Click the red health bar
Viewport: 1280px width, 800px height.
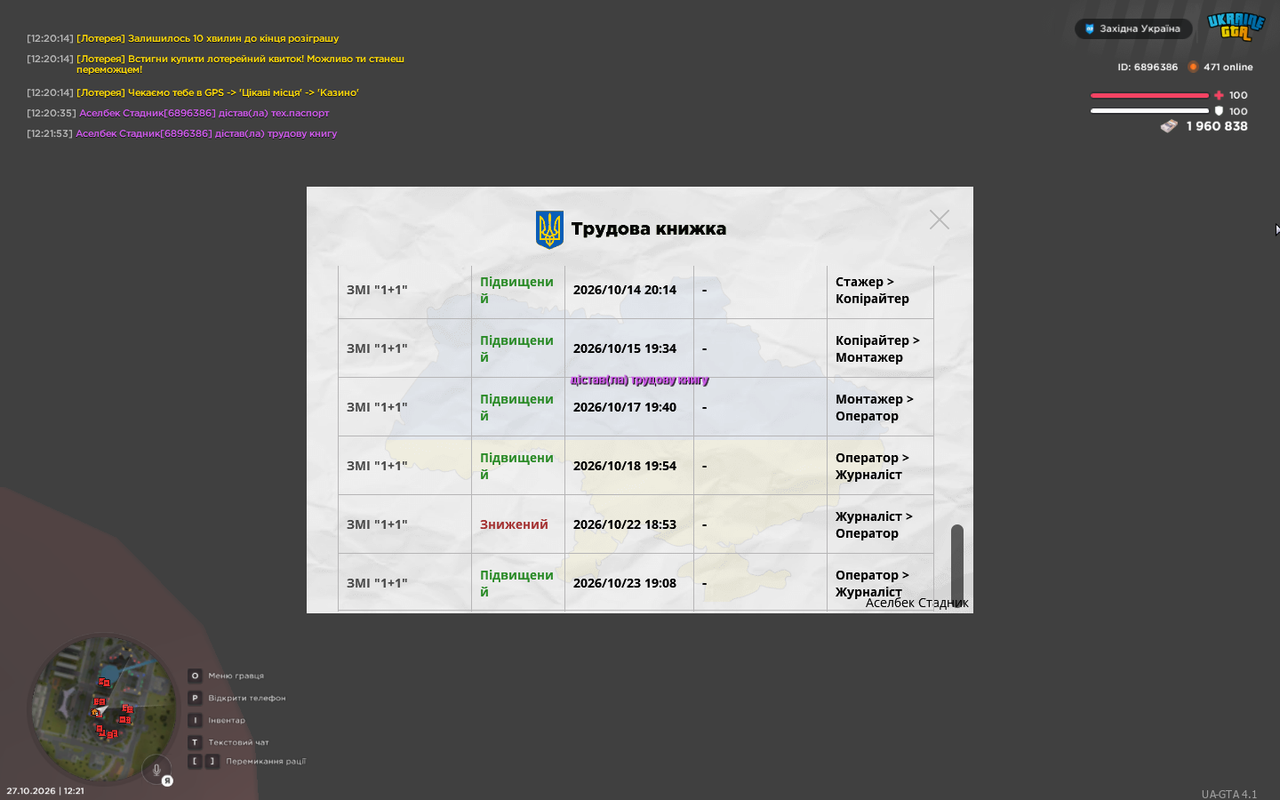[1150, 95]
